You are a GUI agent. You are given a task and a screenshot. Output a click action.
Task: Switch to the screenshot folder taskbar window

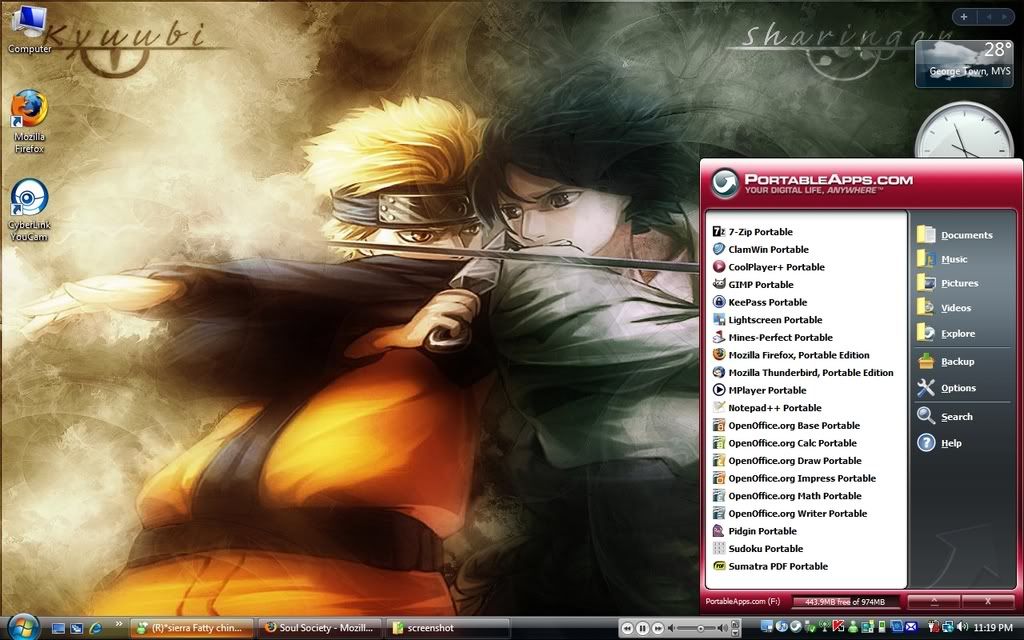(x=447, y=628)
